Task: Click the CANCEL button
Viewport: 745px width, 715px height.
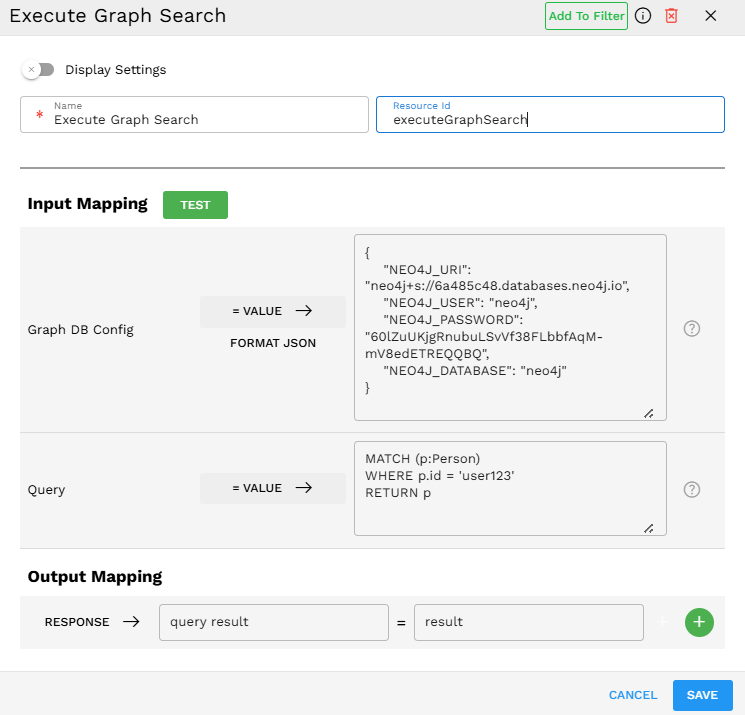Action: pos(633,695)
